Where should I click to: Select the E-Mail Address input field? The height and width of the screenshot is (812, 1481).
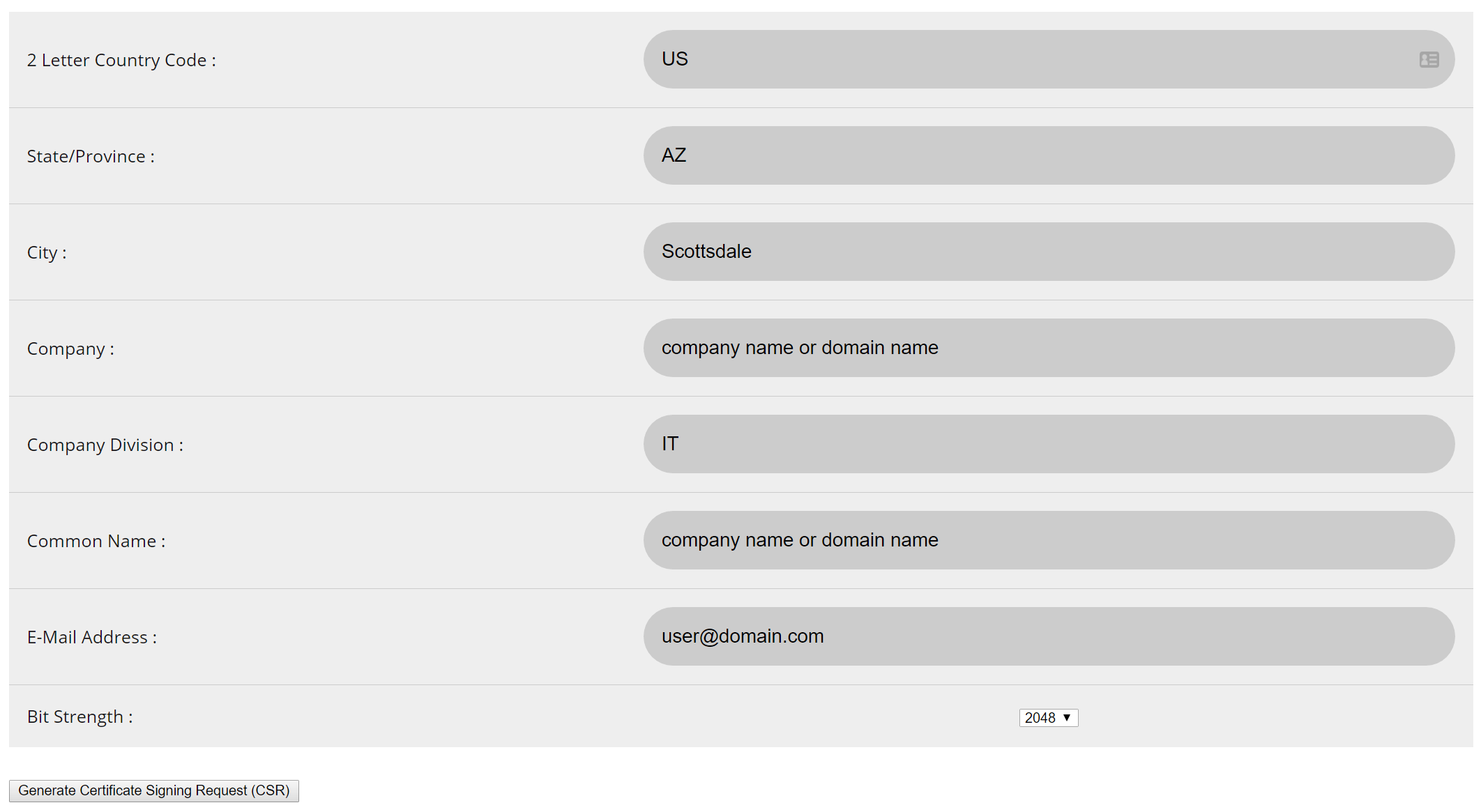[x=1049, y=636]
